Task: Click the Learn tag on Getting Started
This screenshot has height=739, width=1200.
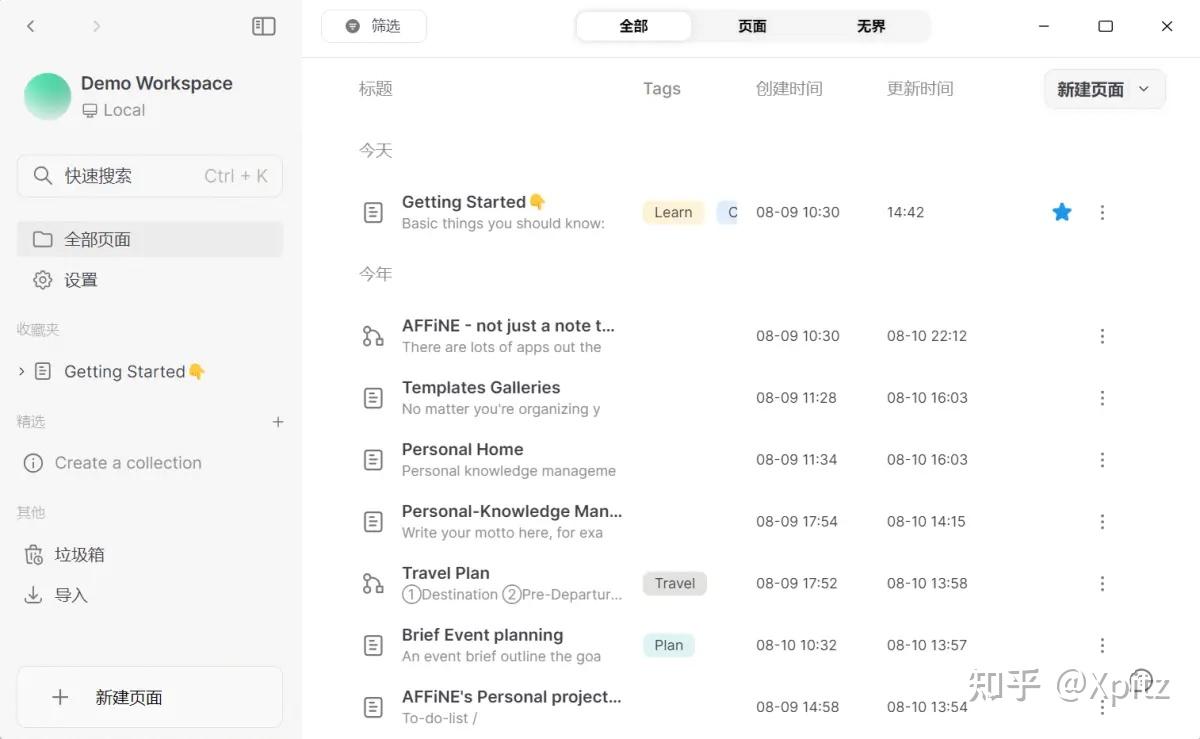Action: [x=672, y=212]
